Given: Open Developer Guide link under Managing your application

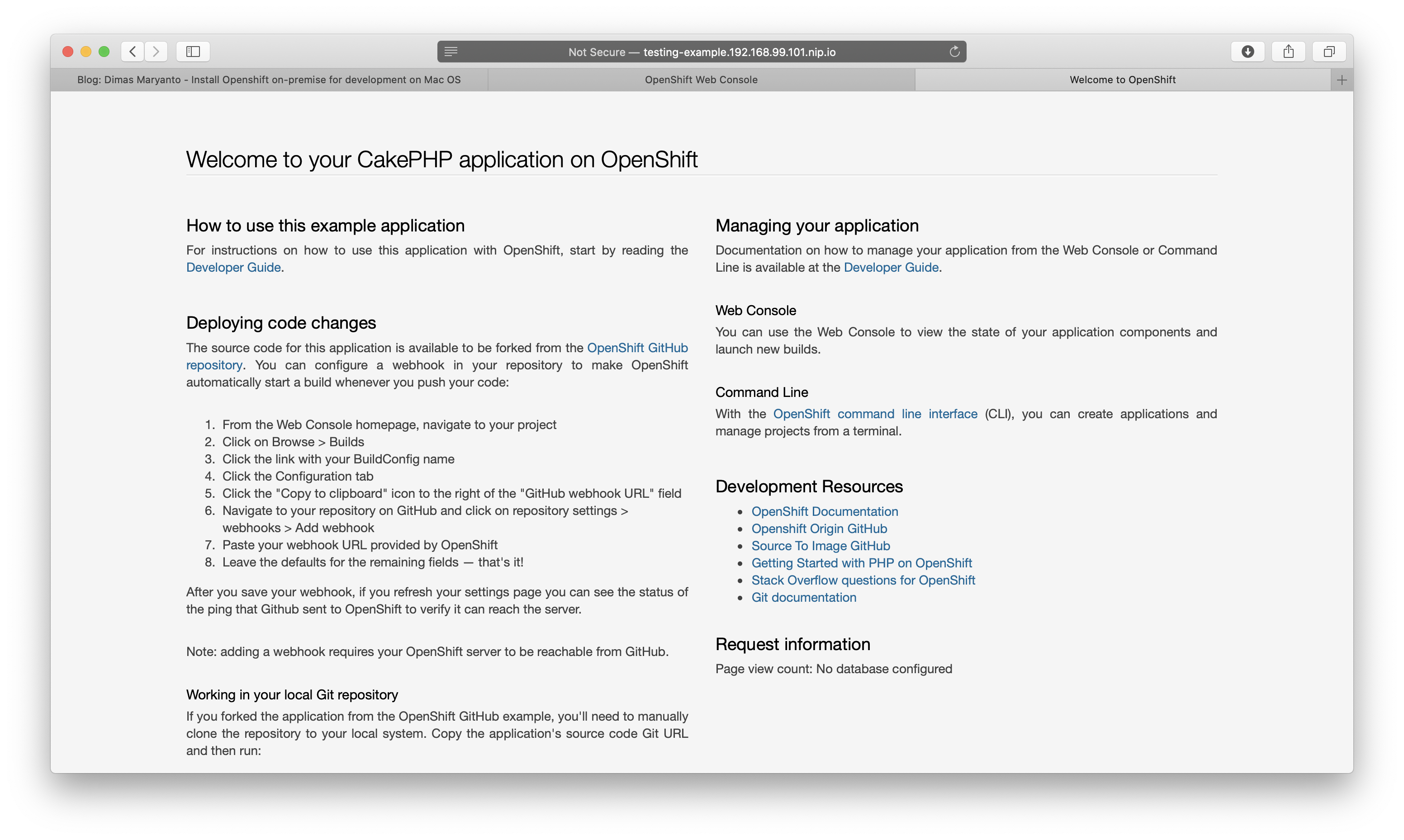Looking at the screenshot, I should [x=891, y=267].
